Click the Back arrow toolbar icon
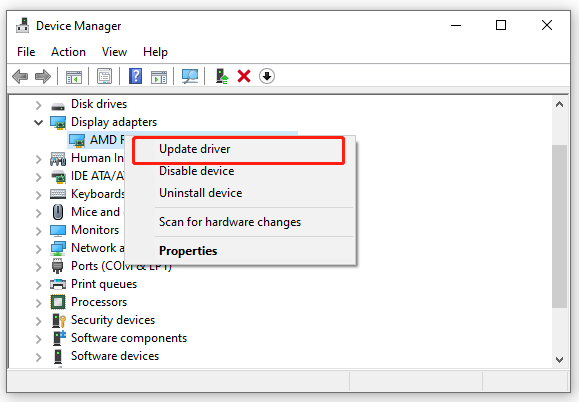 tap(20, 76)
